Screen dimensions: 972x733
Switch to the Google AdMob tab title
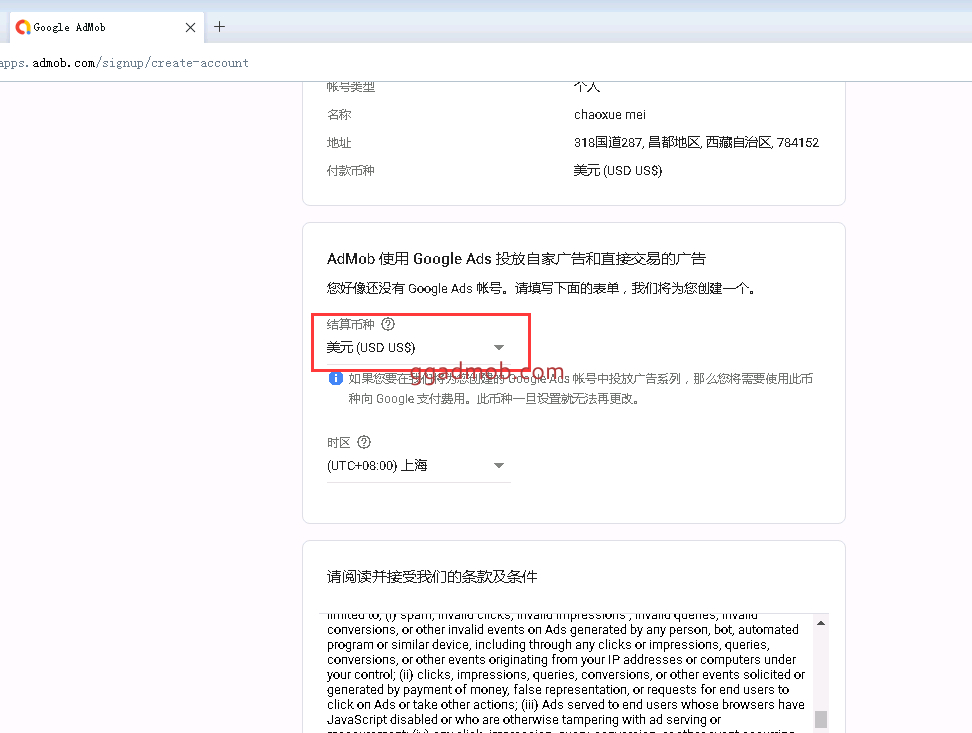point(70,27)
